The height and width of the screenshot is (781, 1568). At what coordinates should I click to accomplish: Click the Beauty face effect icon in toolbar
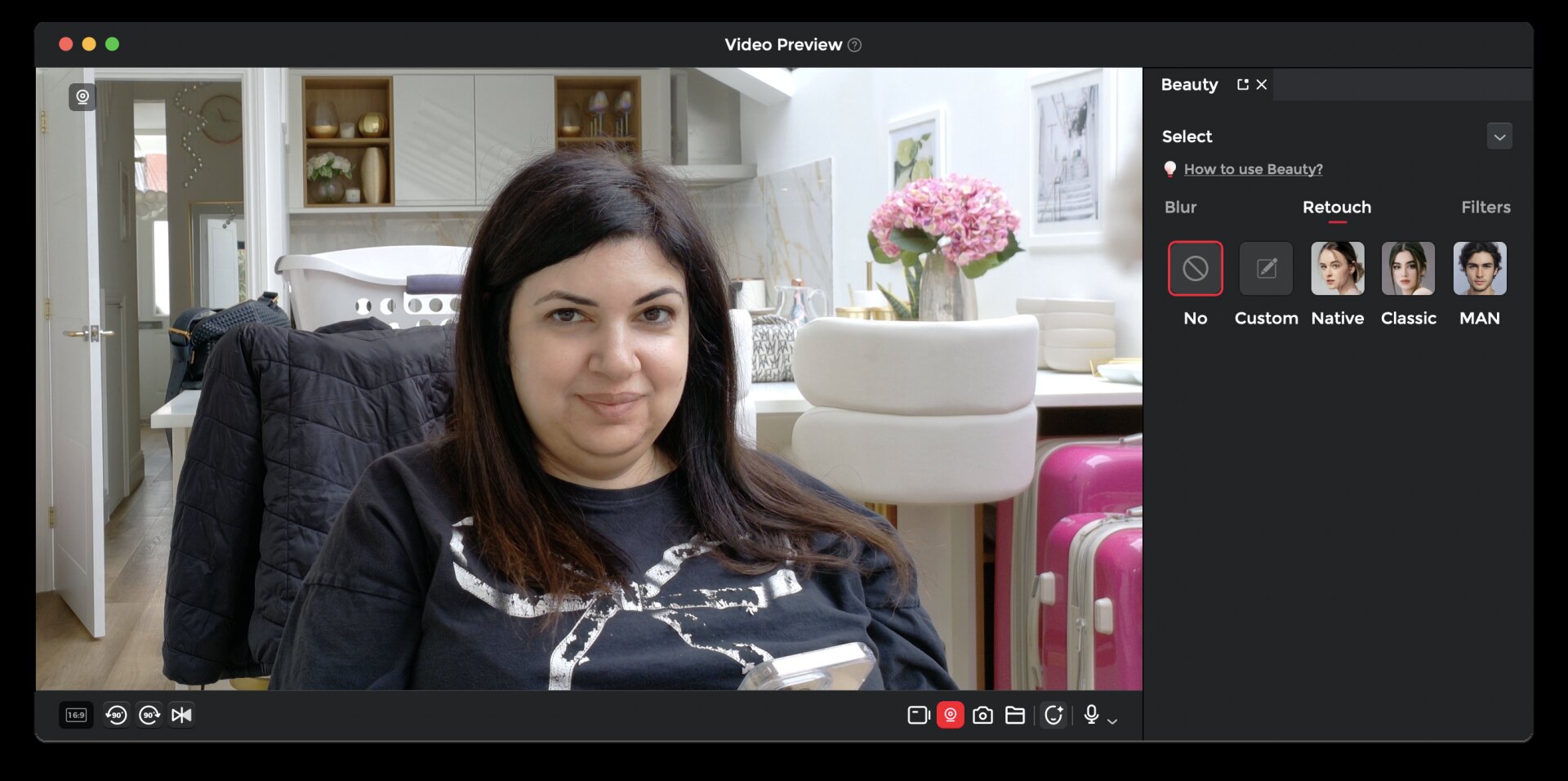pos(1053,716)
